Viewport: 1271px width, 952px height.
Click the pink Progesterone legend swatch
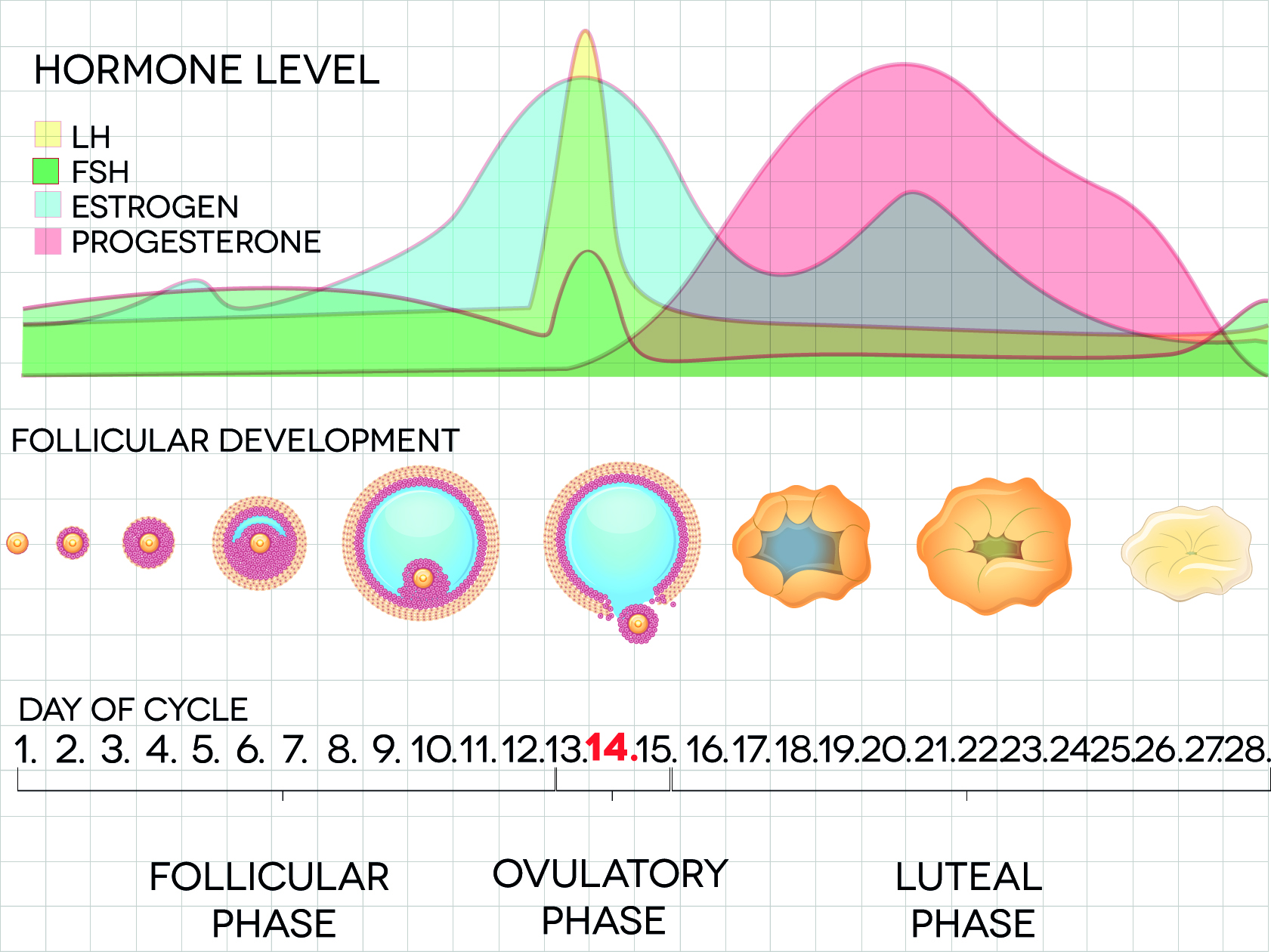48,242
